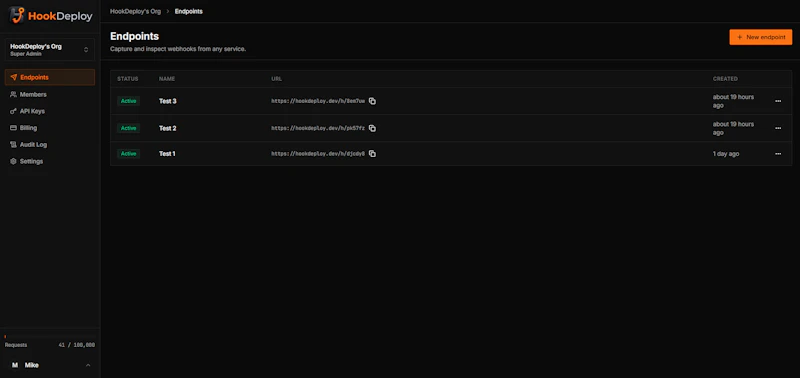Click the Active badge for Test 2
Image resolution: width=800 pixels, height=378 pixels.
click(129, 128)
